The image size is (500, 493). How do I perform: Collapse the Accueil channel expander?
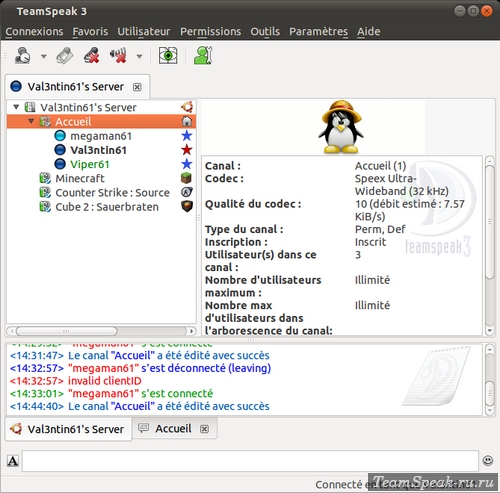[x=31, y=121]
